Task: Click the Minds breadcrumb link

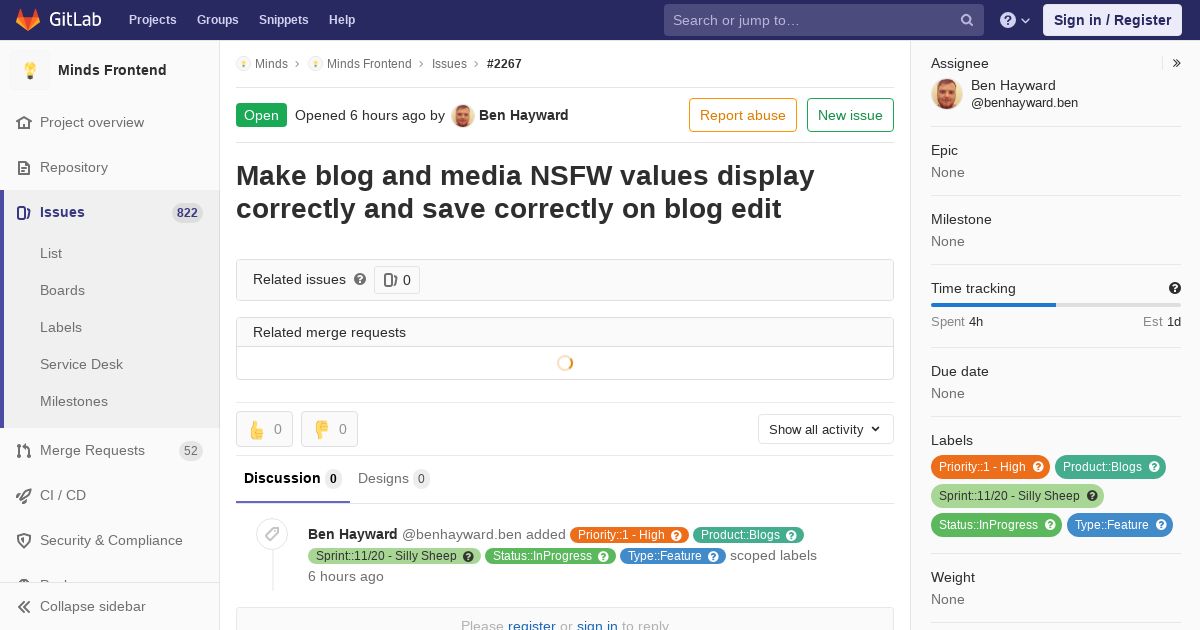Action: (x=271, y=64)
